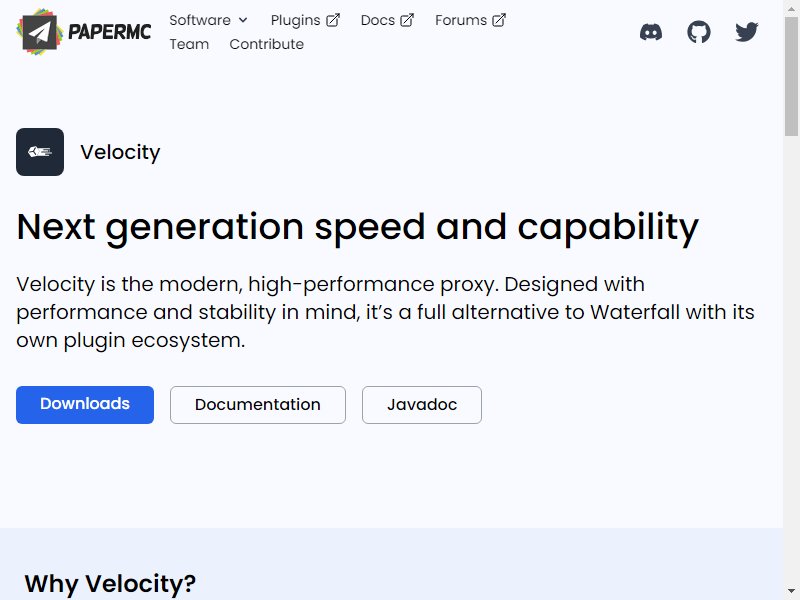Click the 'Velocity' product name text
800x600 pixels.
tap(120, 152)
